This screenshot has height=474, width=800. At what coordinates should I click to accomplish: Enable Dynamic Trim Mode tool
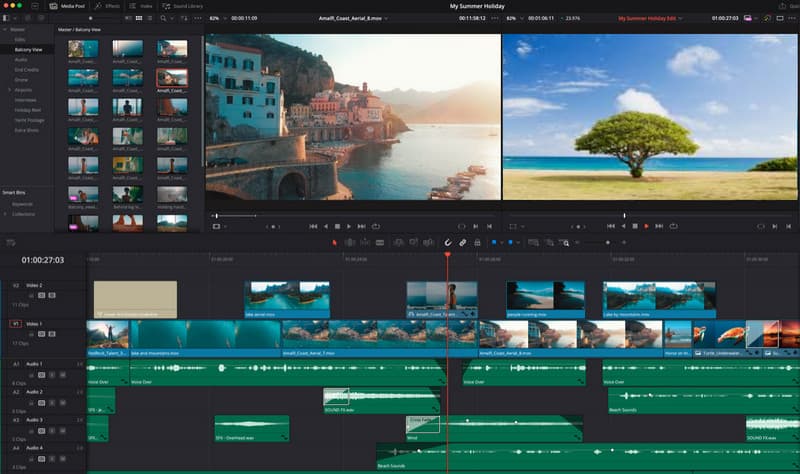[x=365, y=243]
